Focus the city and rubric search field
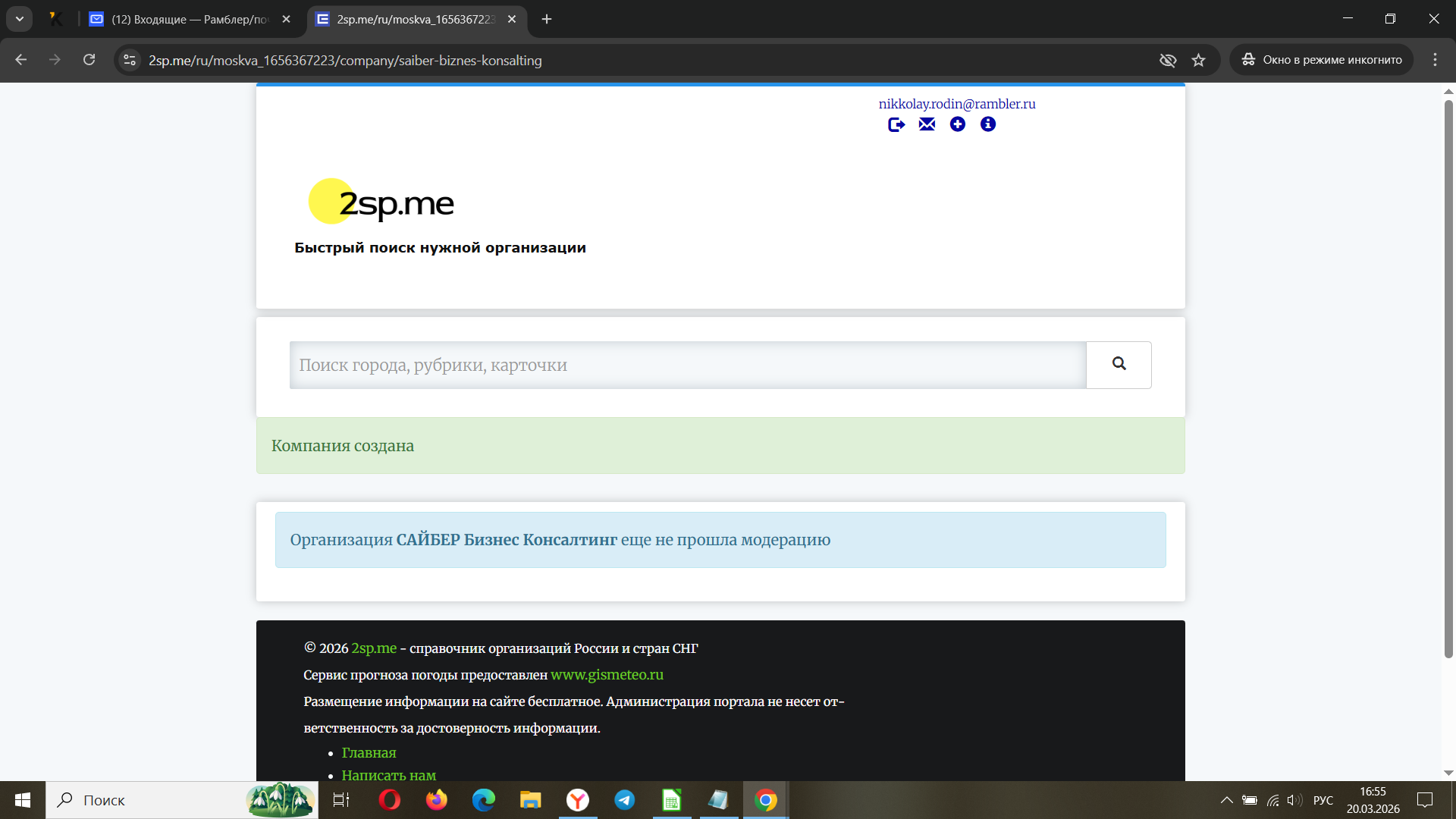 687,366
